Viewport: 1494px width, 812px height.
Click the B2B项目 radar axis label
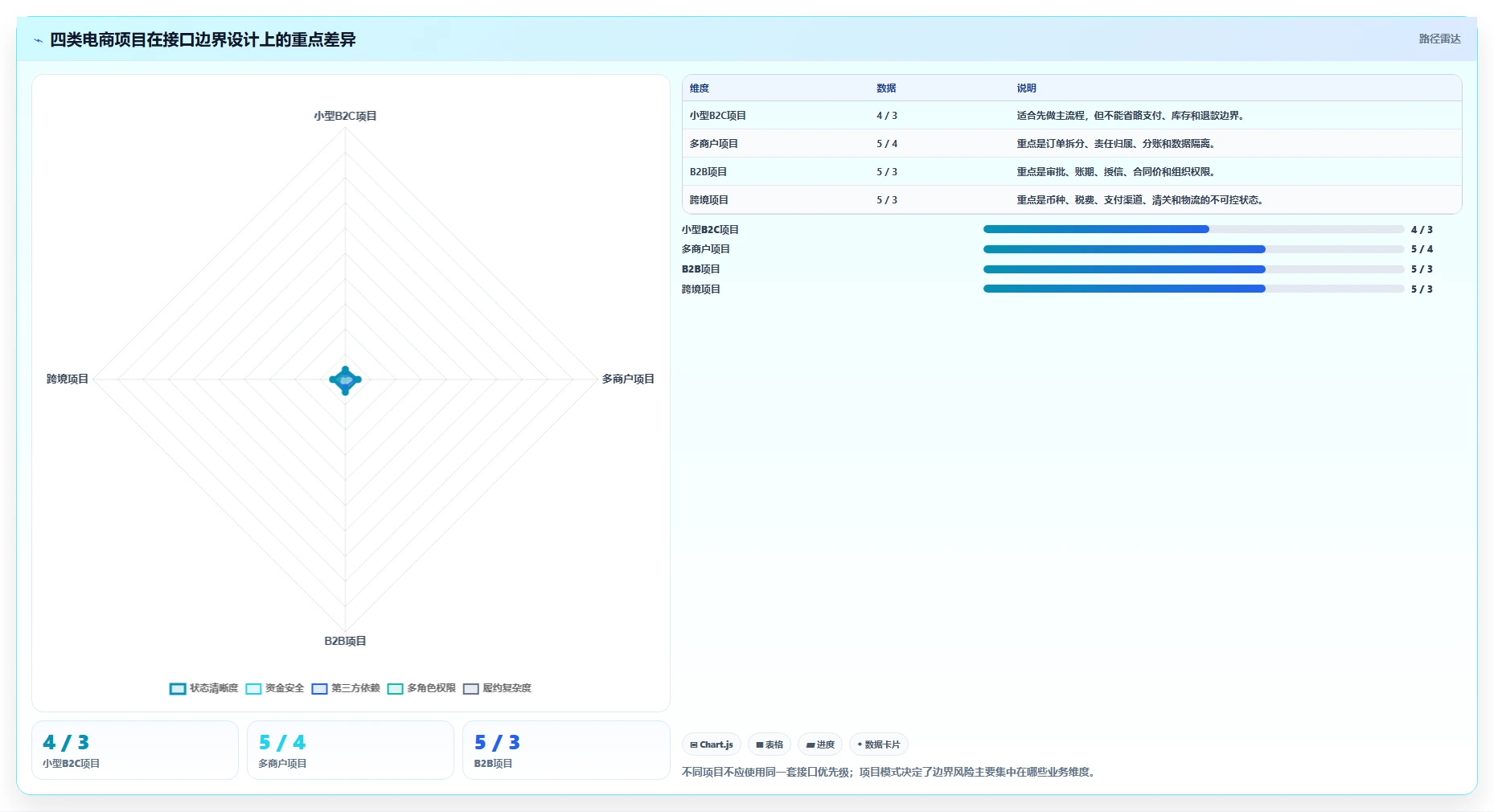pos(345,641)
